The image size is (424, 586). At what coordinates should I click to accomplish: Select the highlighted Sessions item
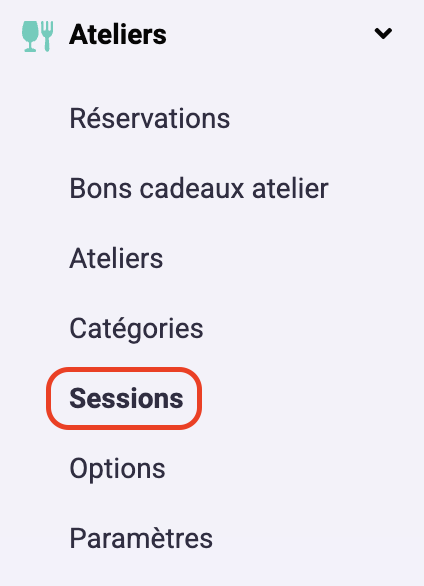pos(126,398)
